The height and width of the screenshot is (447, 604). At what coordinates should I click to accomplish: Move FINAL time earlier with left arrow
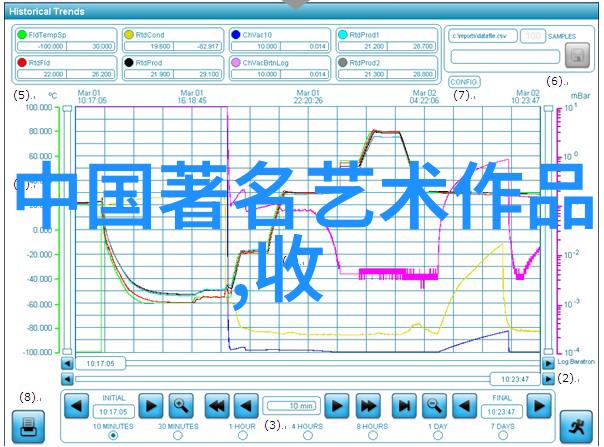click(x=464, y=406)
